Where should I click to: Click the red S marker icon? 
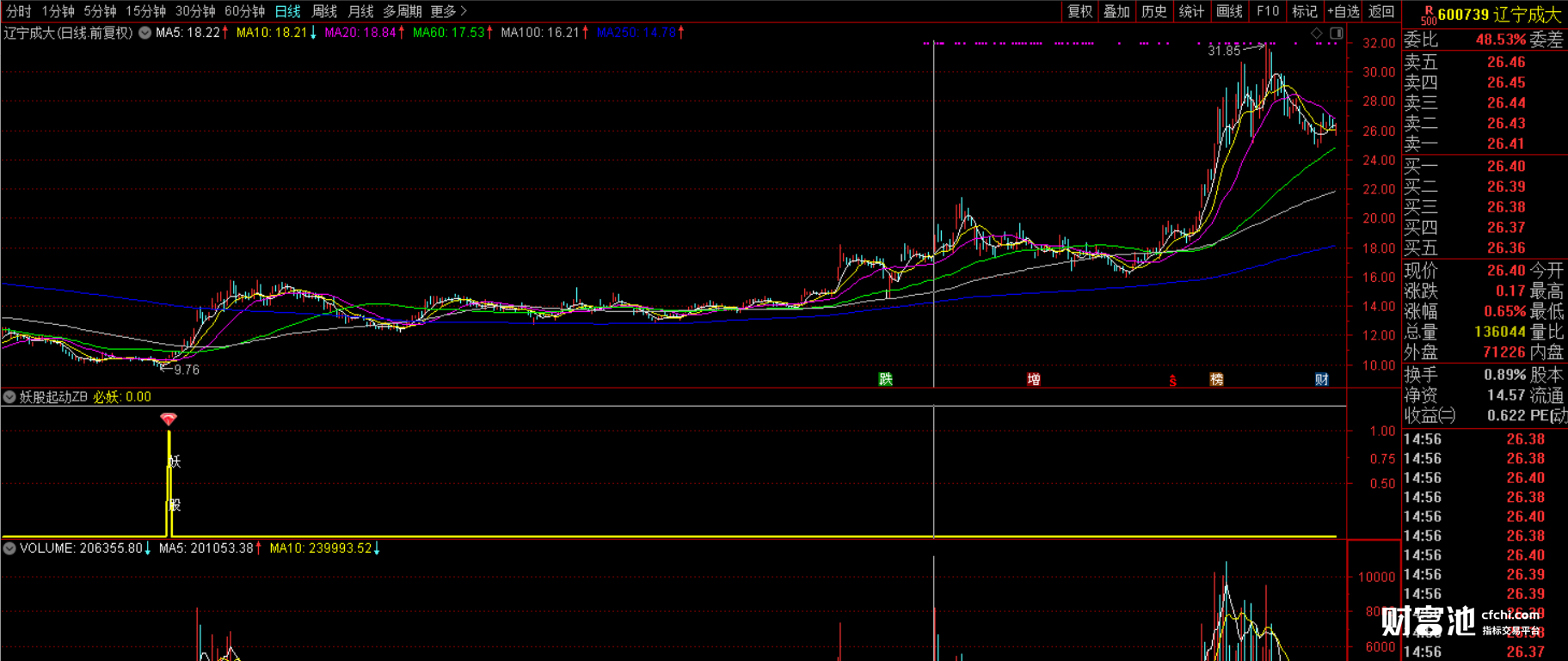[x=1172, y=381]
